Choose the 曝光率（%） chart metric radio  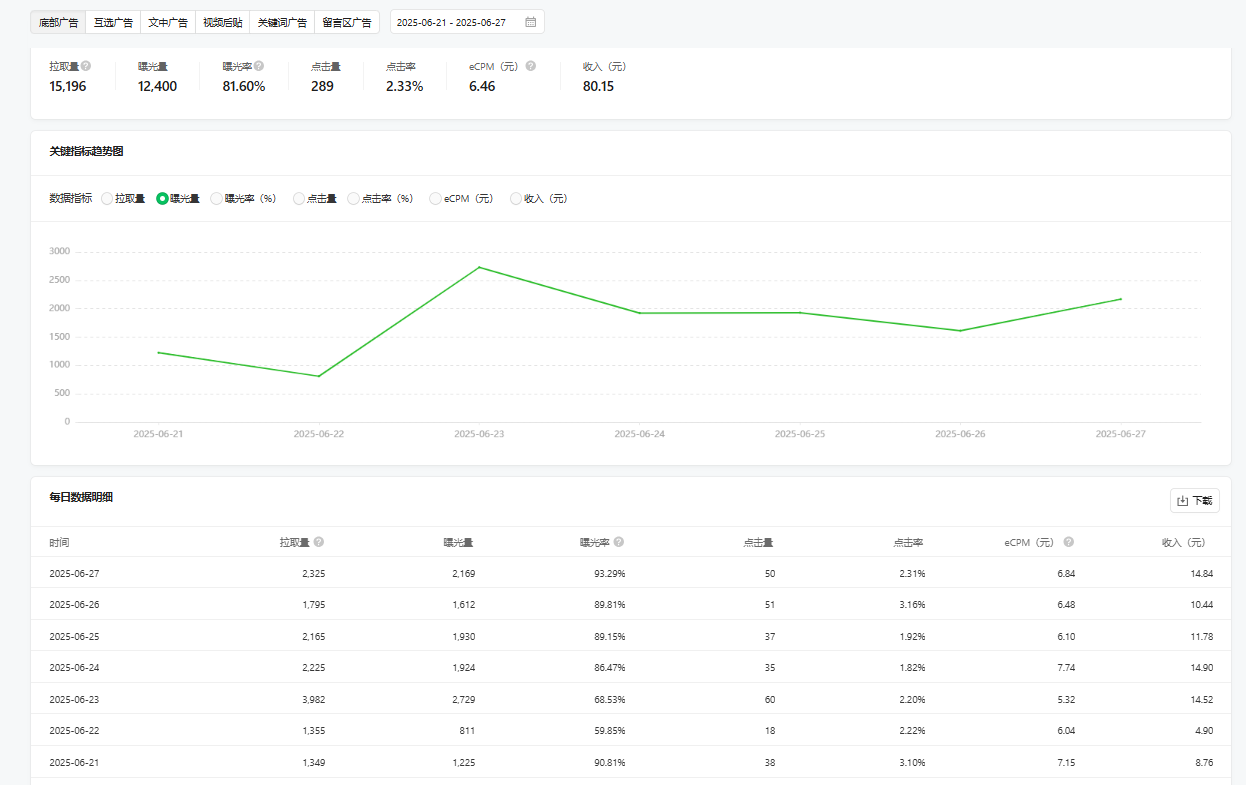217,199
